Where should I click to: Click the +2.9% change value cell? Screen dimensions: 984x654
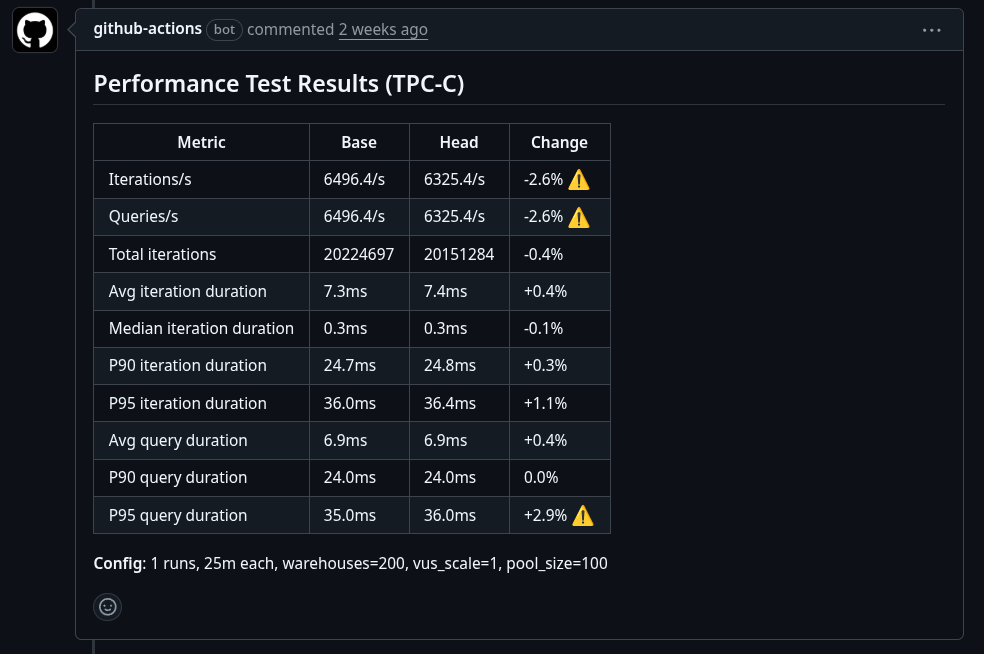(x=545, y=515)
